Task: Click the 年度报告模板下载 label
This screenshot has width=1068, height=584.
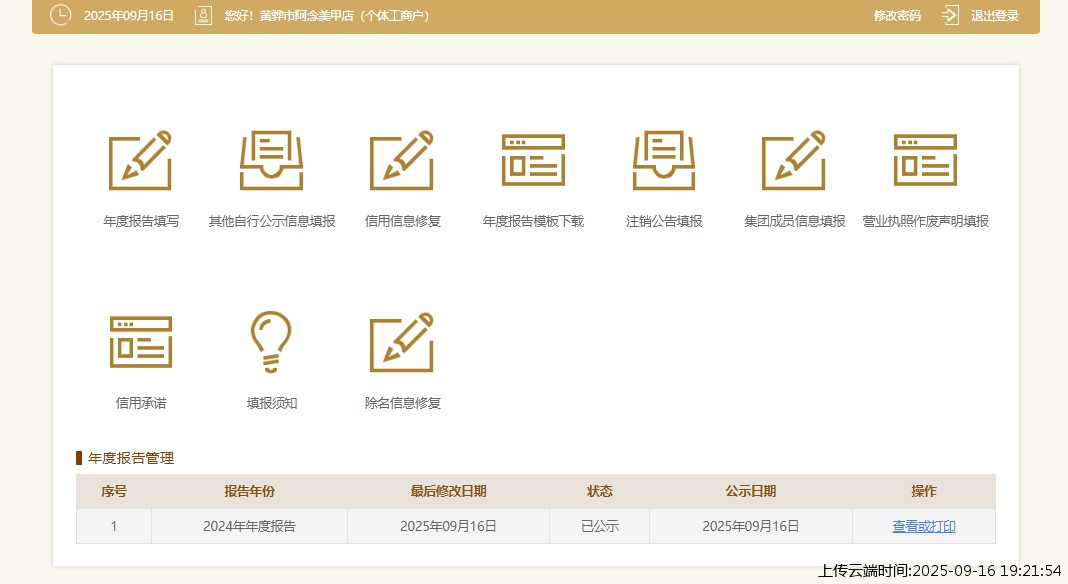Action: coord(533,221)
